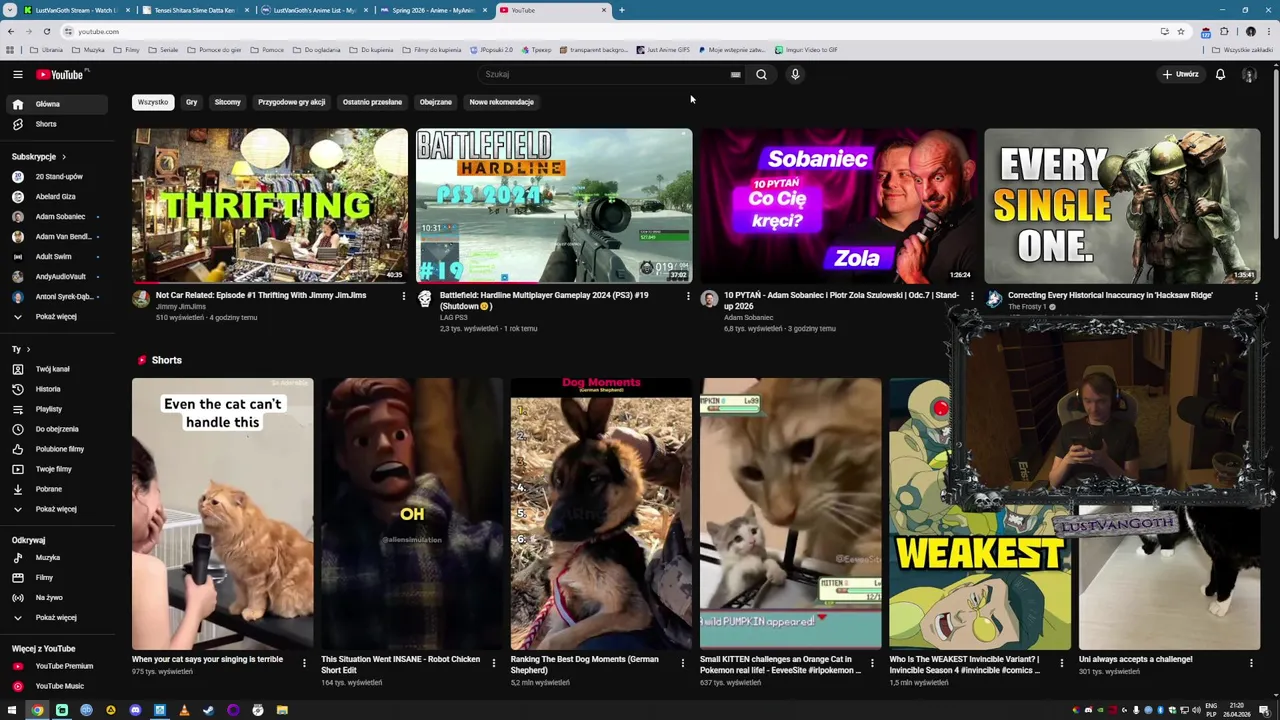
Task: Open Steam from the taskbar
Action: 208,710
